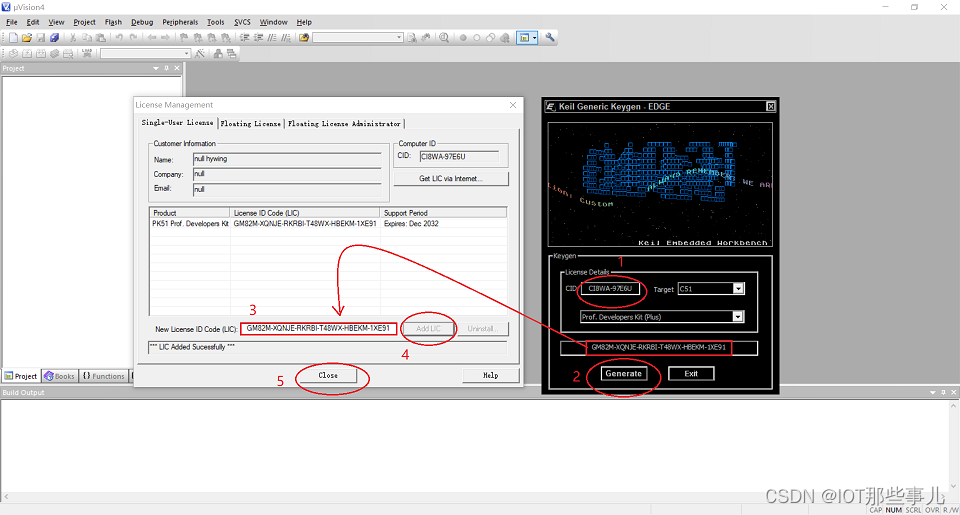Switch to the Functions tab in the Project panel
This screenshot has width=960, height=515.
[103, 376]
